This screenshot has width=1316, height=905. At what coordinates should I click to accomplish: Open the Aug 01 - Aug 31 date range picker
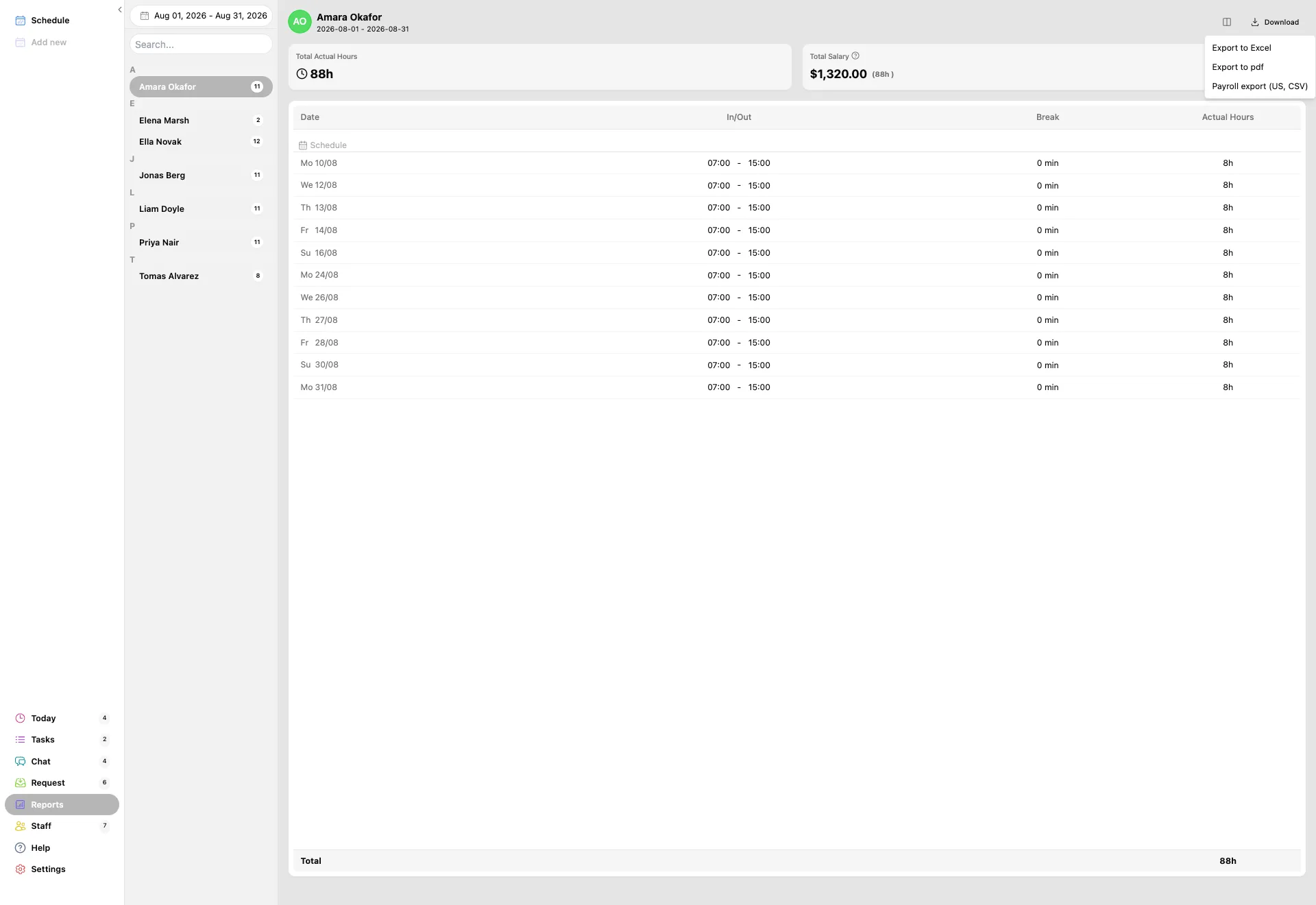201,16
